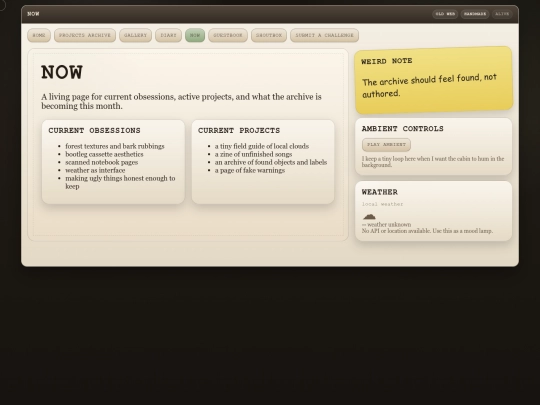540x405 pixels.
Task: Click 'forest textures and bark rubbings'
Action: [x=115, y=146]
